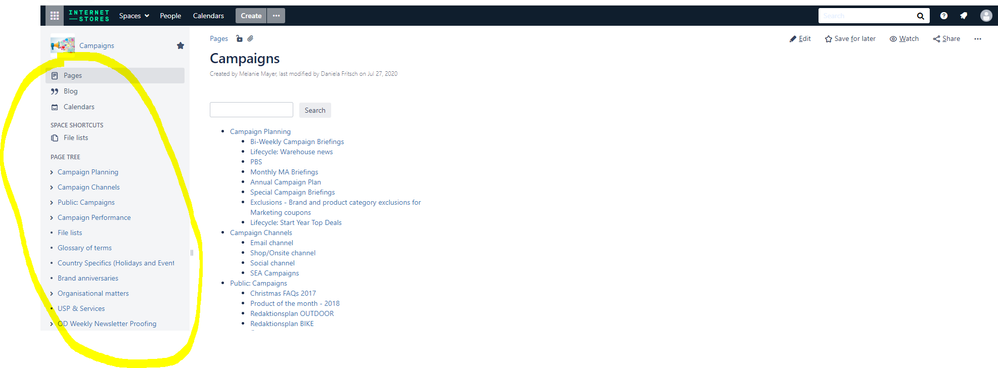
Task: Open the app switcher grid icon
Action: (x=55, y=16)
